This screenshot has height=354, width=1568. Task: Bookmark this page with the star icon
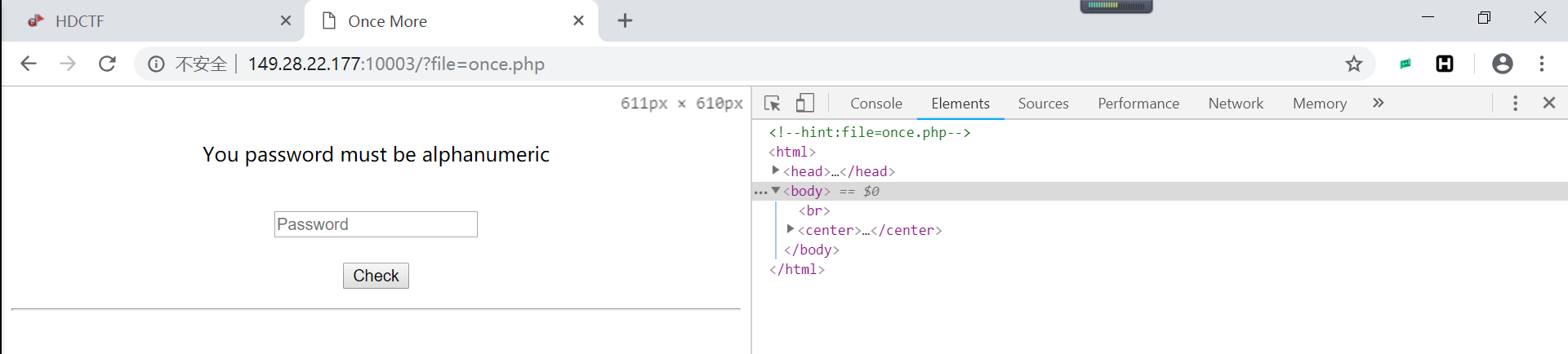point(1354,64)
